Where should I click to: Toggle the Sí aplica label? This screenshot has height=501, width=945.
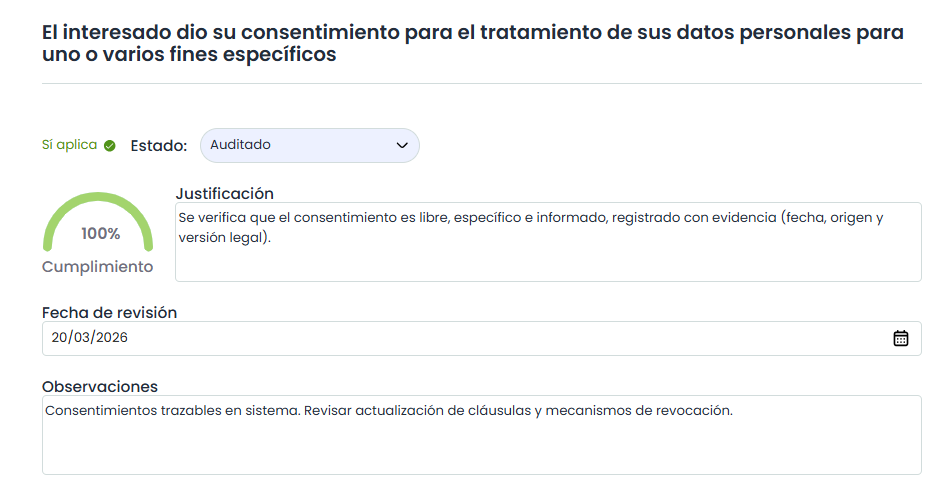[69, 145]
